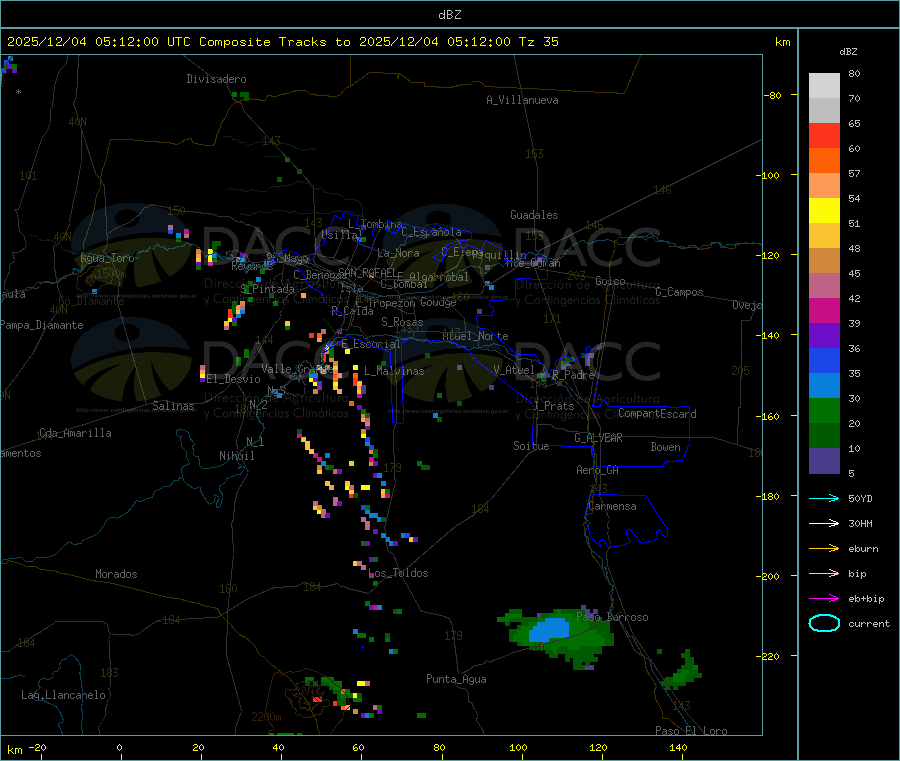Click the 'J_Prats' map label
900x761 pixels.
tap(553, 406)
